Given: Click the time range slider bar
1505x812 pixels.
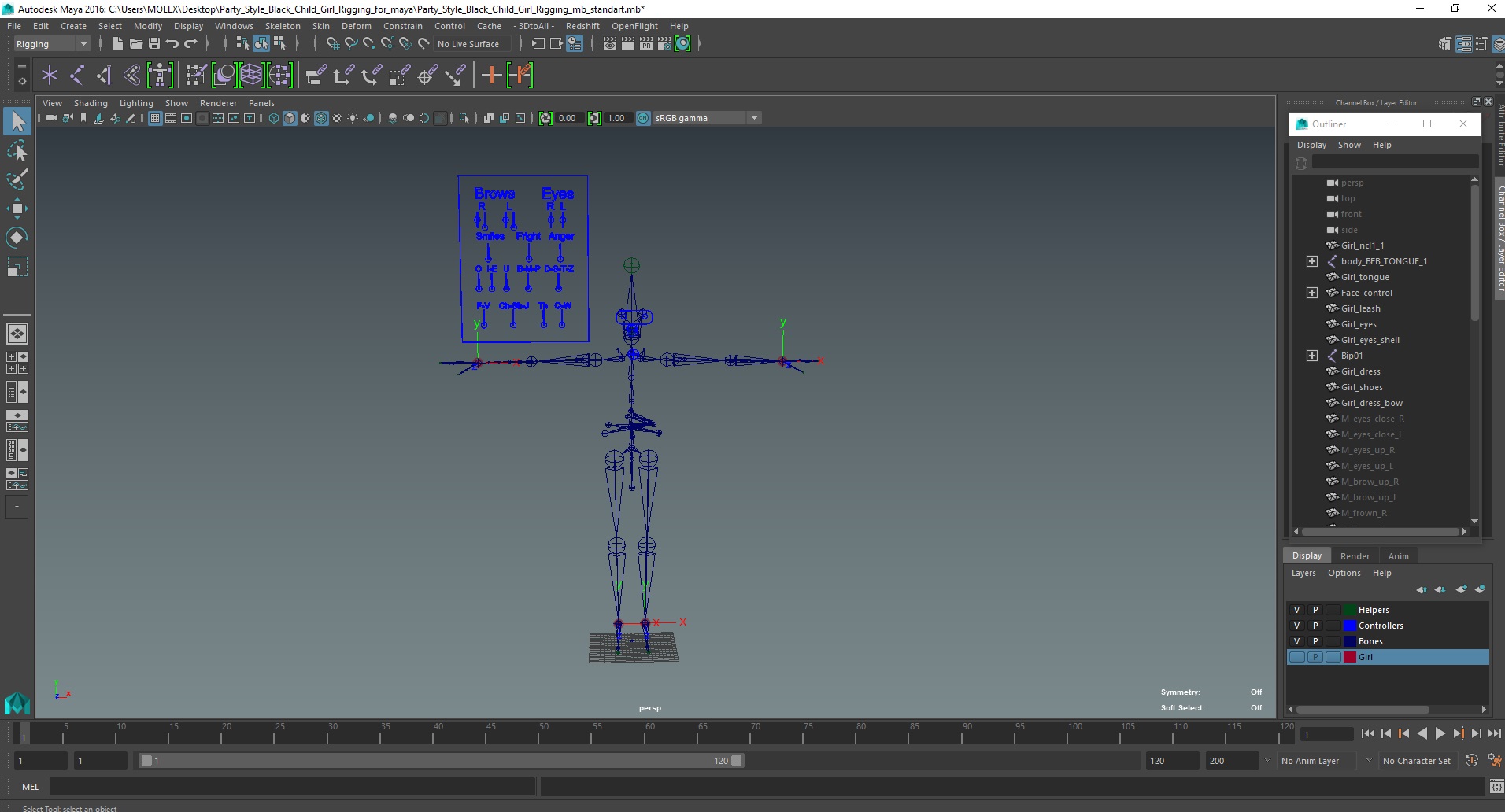Looking at the screenshot, I should click(441, 761).
